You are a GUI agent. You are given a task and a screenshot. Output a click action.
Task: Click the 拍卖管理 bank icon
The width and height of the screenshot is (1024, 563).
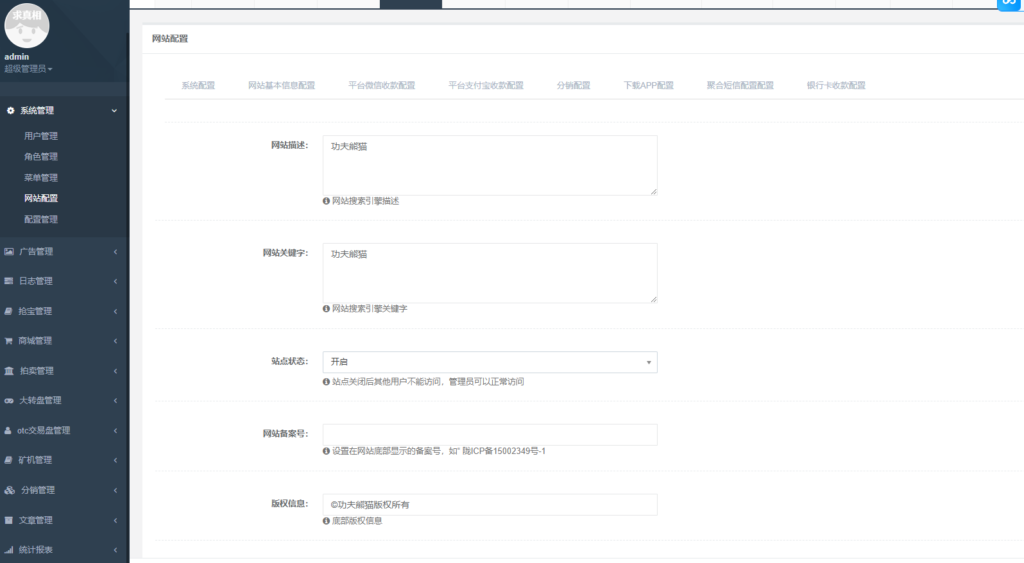(8, 370)
